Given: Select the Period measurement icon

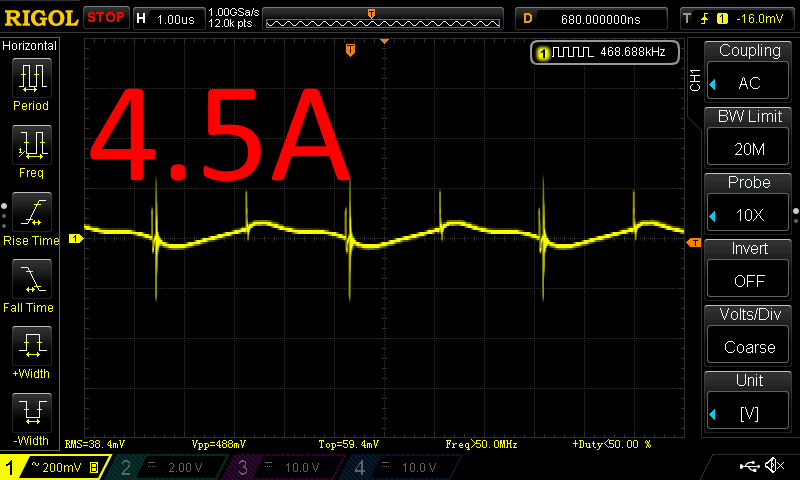Looking at the screenshot, I should (x=32, y=78).
